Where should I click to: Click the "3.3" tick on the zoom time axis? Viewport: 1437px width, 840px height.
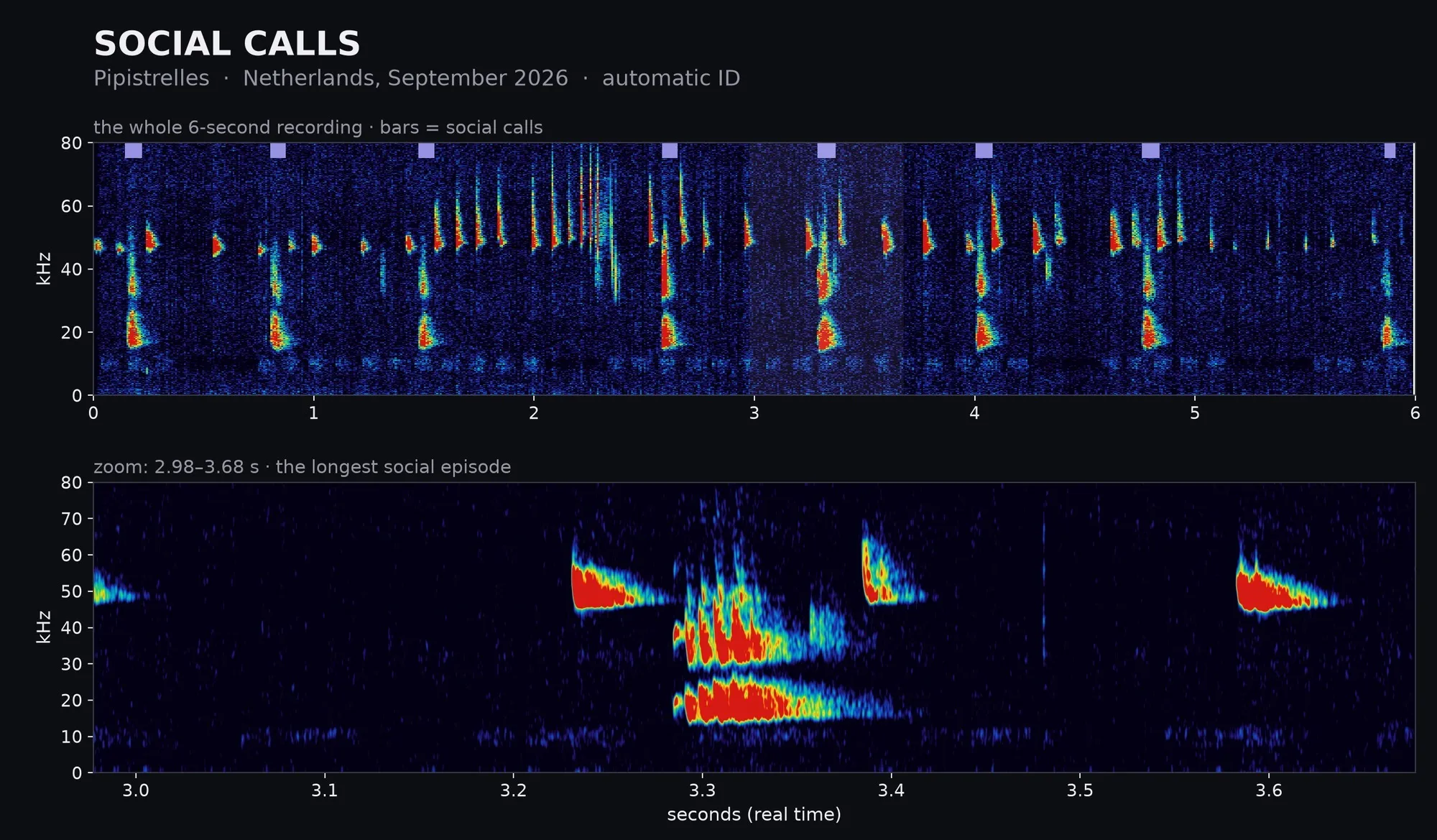[x=703, y=790]
